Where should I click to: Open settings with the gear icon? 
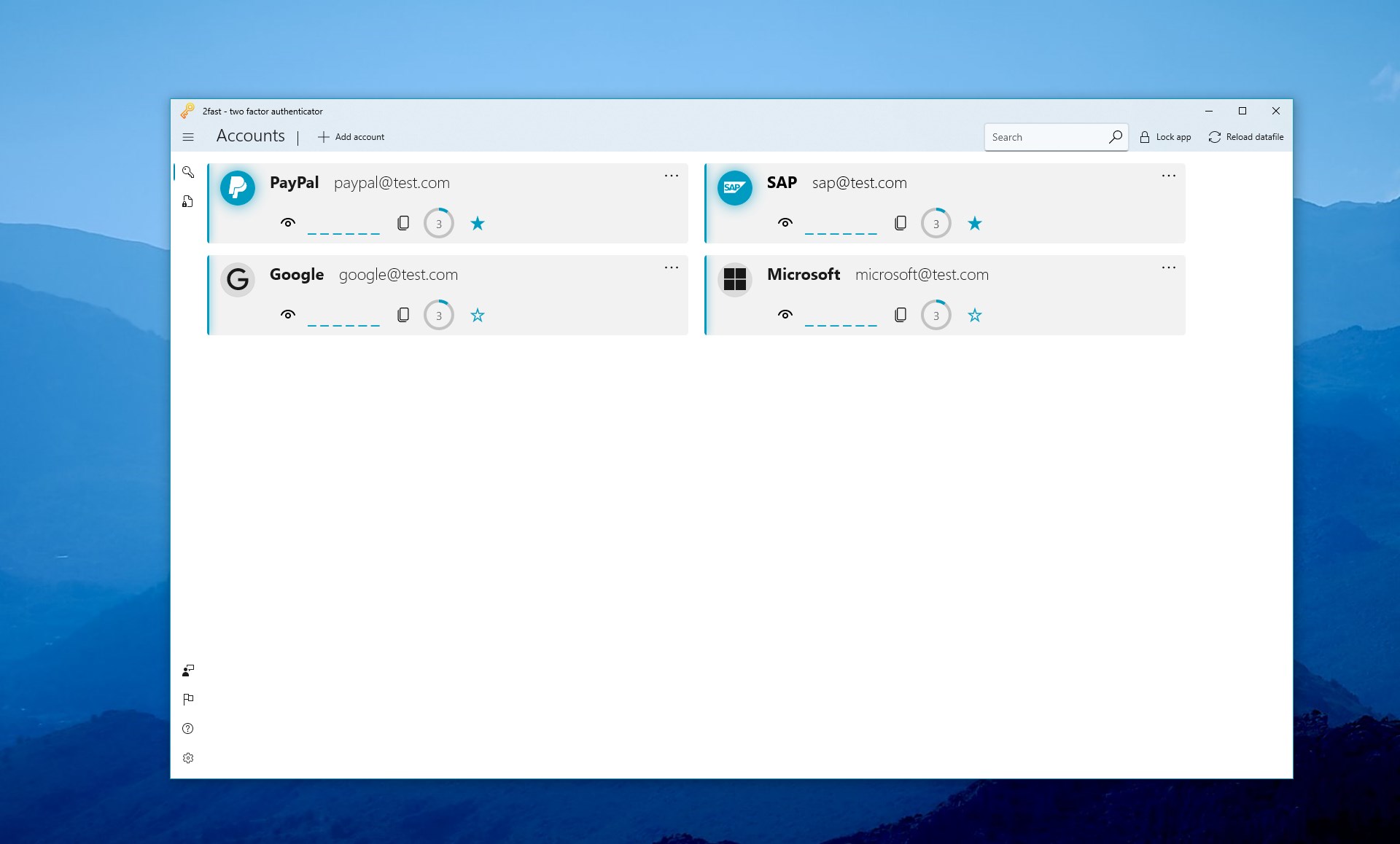point(188,758)
